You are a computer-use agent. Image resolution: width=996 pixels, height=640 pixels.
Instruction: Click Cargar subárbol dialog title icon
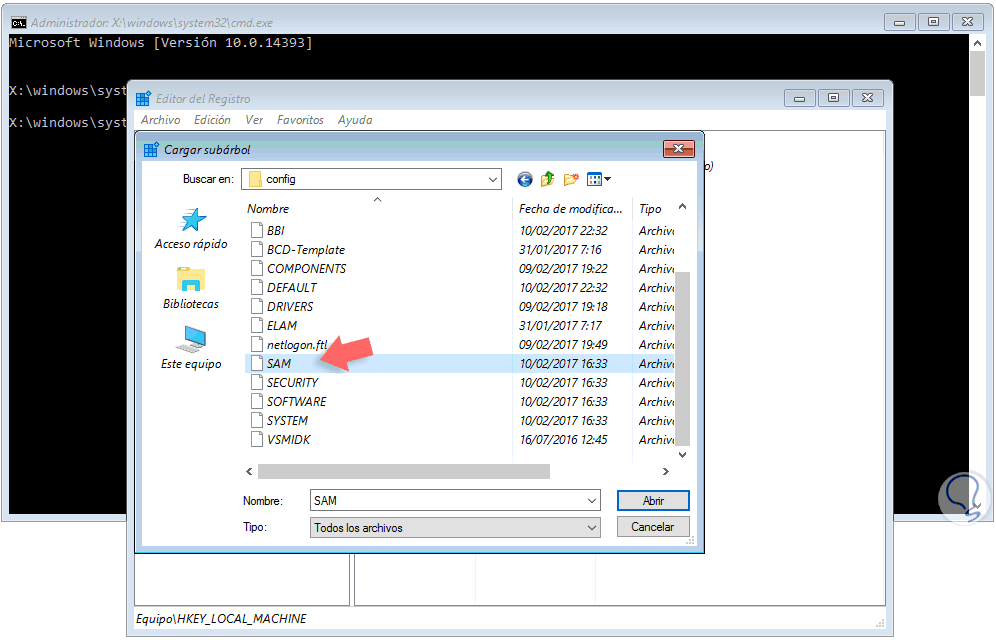click(151, 150)
